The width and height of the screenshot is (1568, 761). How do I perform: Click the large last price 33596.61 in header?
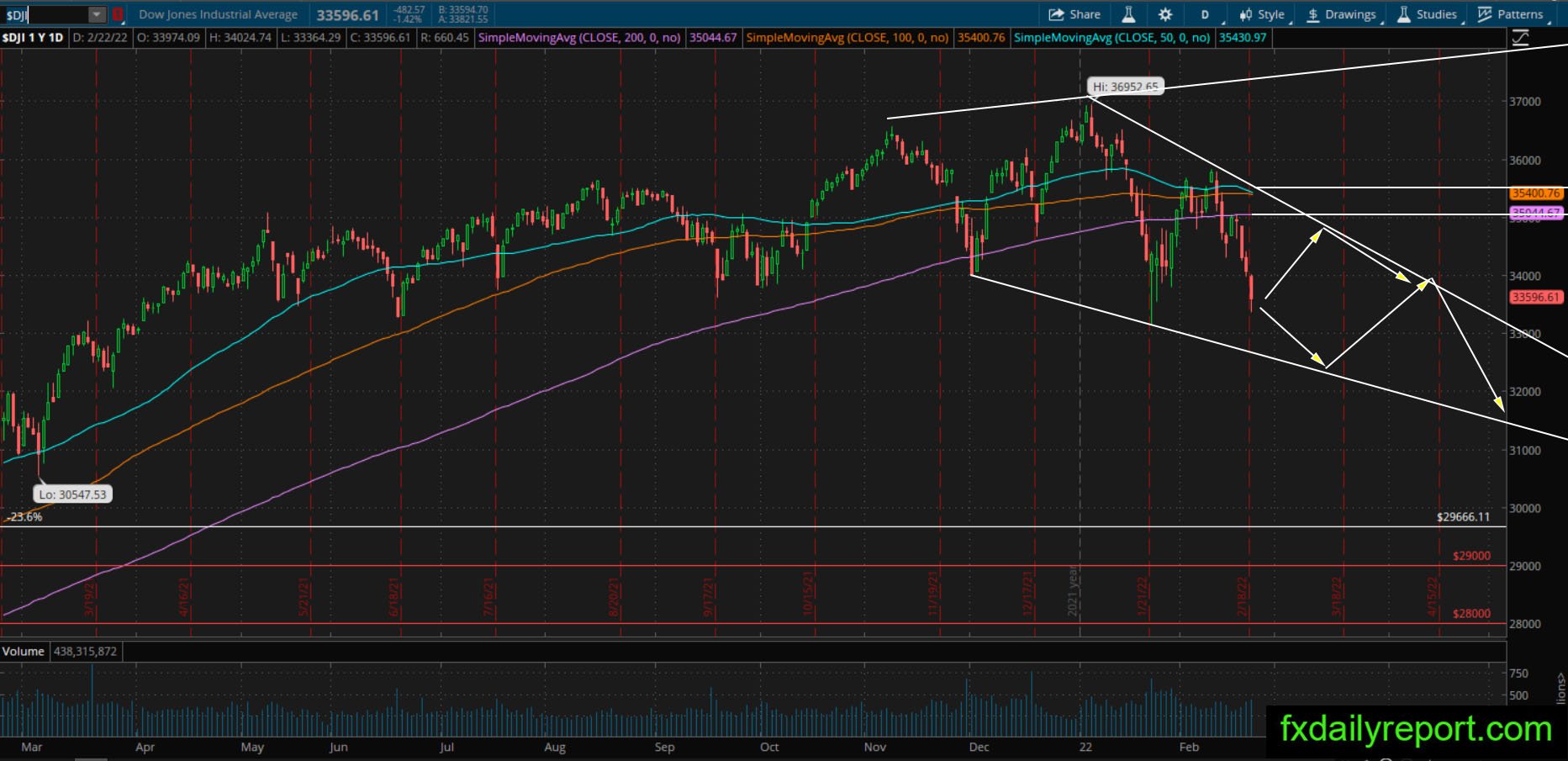(x=347, y=15)
